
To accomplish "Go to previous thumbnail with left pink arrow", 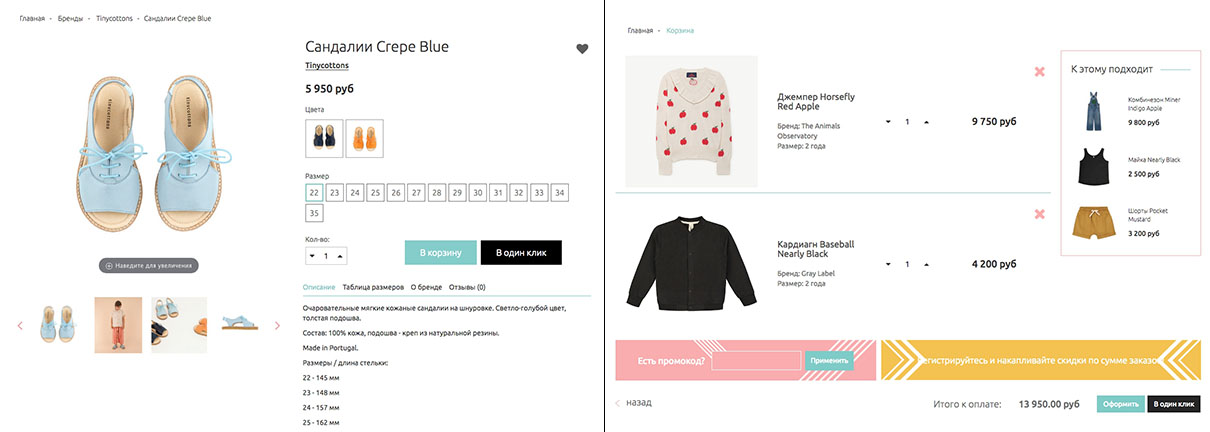I will click(x=20, y=325).
